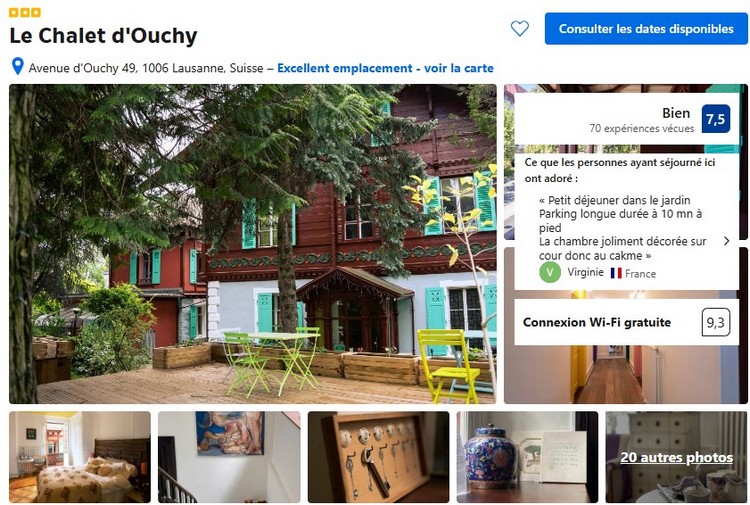The height and width of the screenshot is (505, 750).
Task: Click Consulter les dates disponibles button
Action: click(x=646, y=29)
